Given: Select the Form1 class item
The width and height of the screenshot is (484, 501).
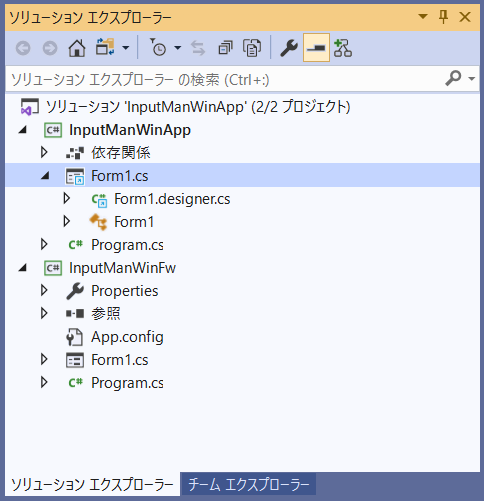Looking at the screenshot, I should pyautogui.click(x=134, y=222).
